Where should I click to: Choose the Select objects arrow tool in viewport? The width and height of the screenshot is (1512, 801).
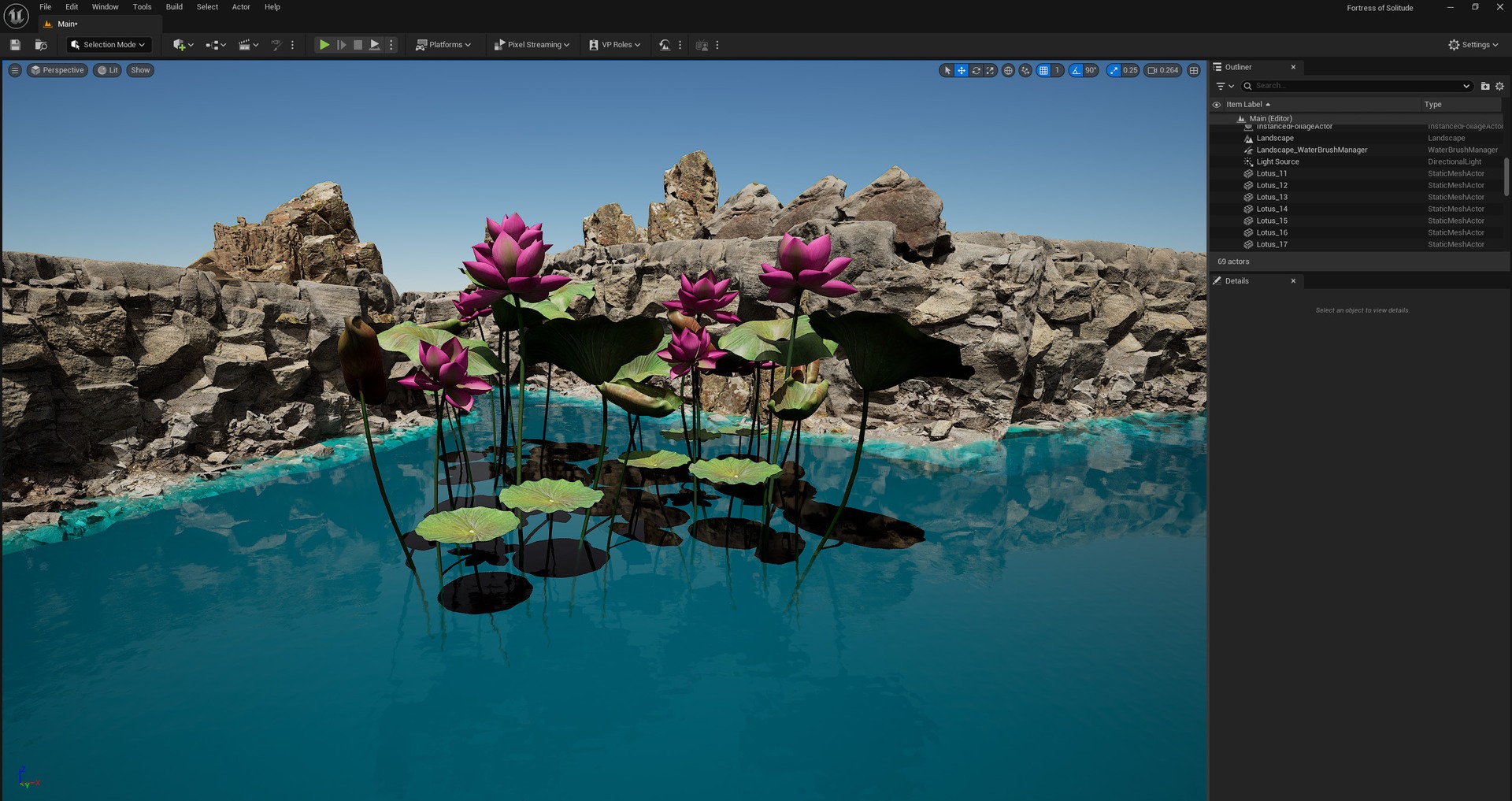click(x=947, y=70)
